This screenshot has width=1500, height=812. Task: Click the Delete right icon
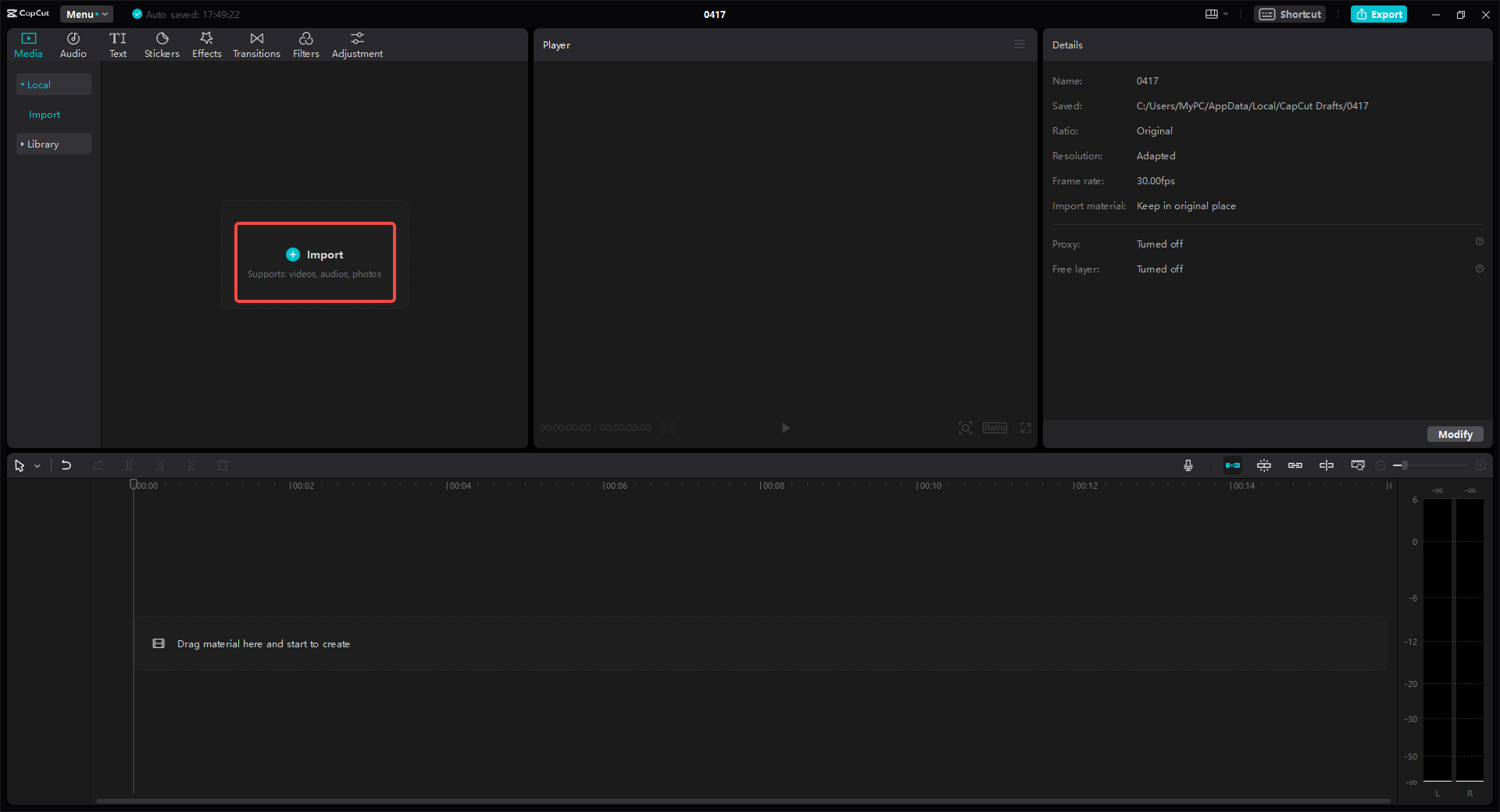tap(191, 465)
